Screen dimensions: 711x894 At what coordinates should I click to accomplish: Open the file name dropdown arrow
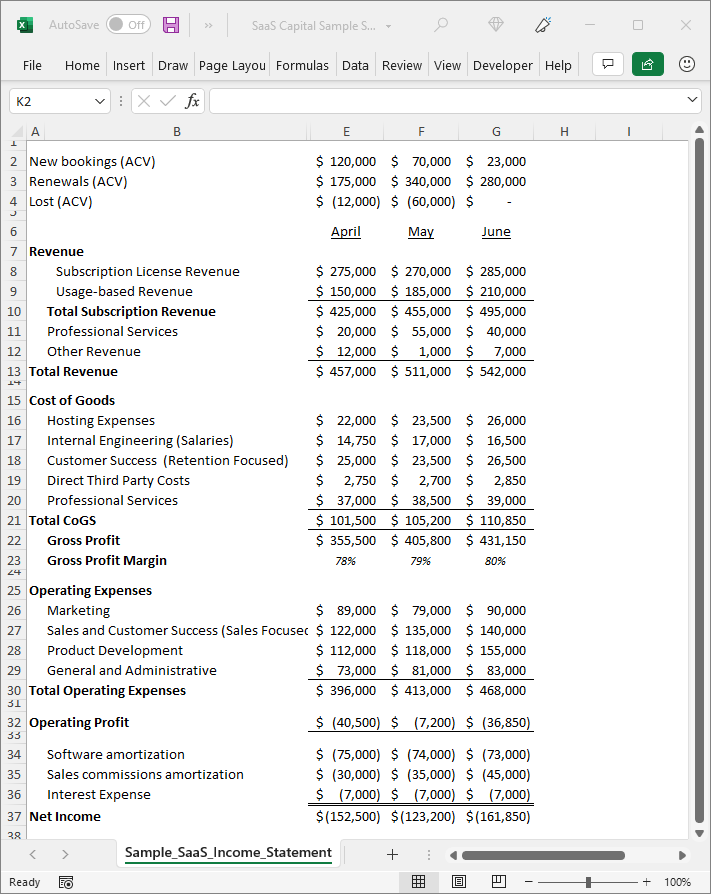[x=388, y=26]
